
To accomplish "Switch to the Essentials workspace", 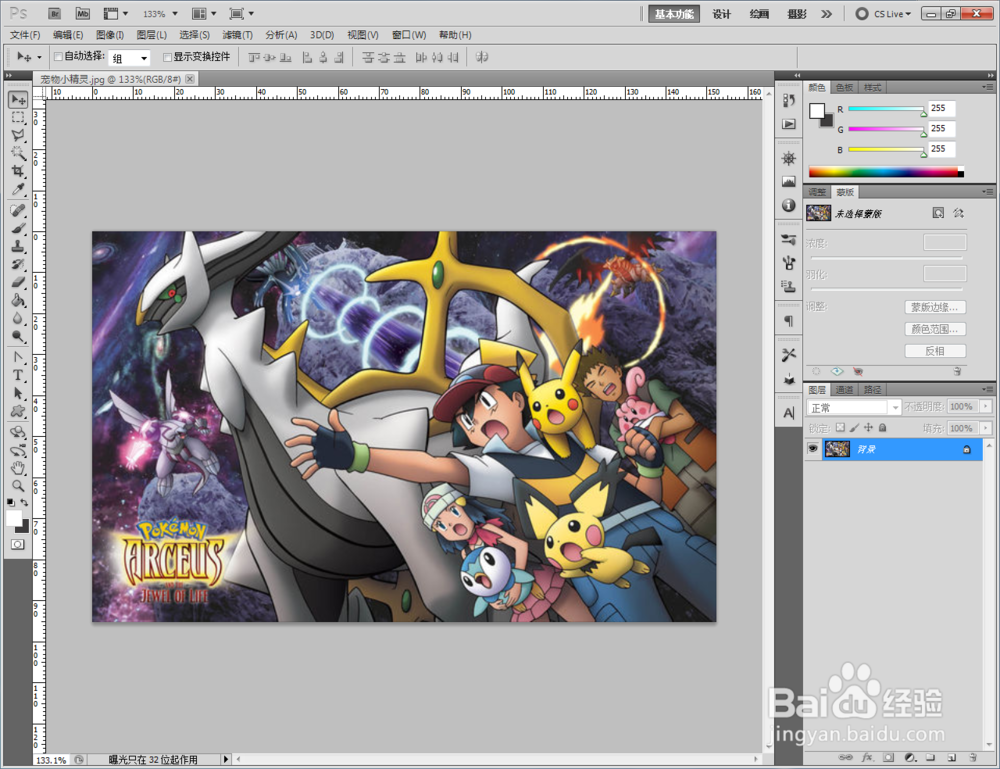I will click(673, 14).
